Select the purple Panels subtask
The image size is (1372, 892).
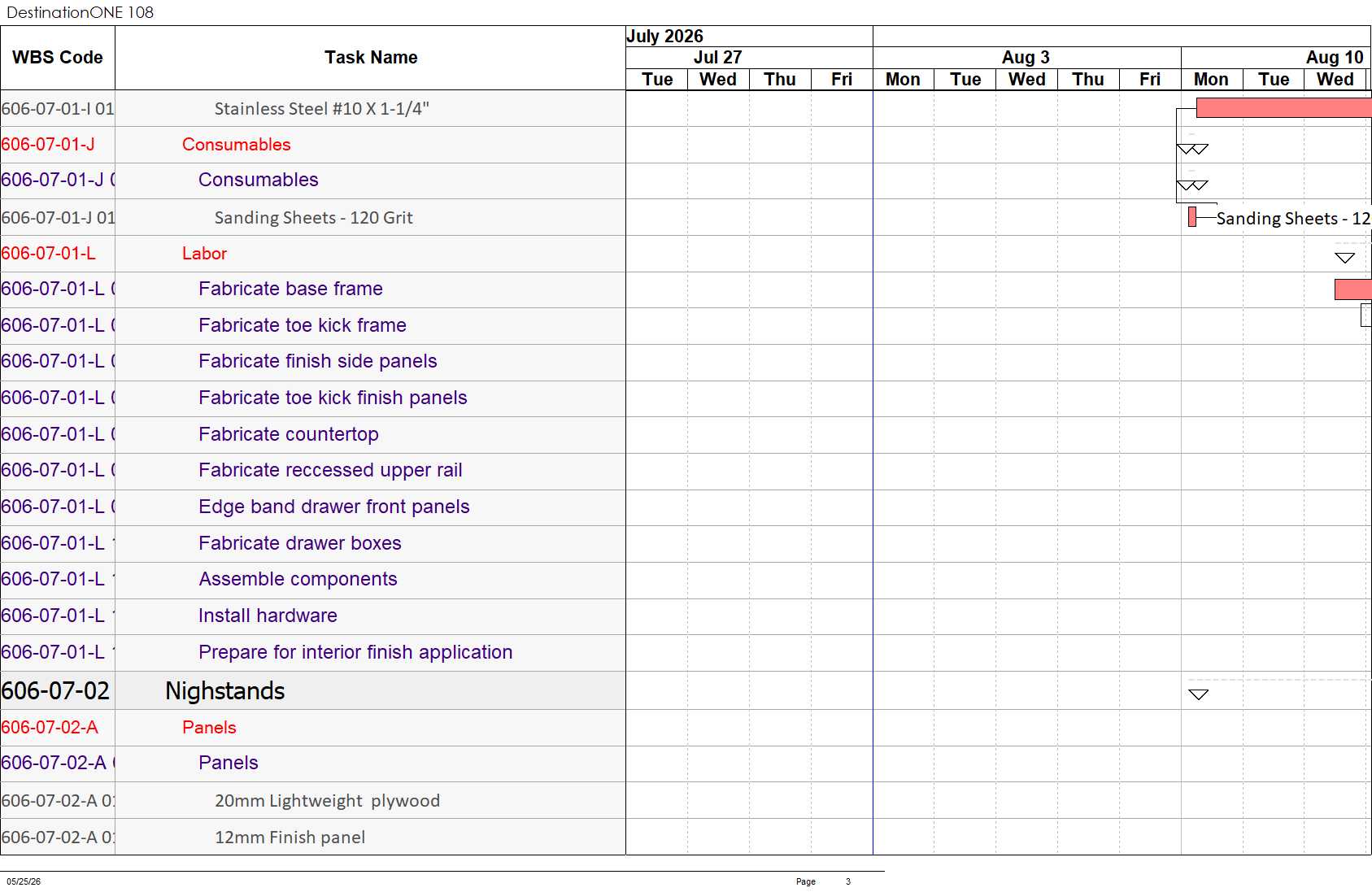pyautogui.click(x=228, y=763)
